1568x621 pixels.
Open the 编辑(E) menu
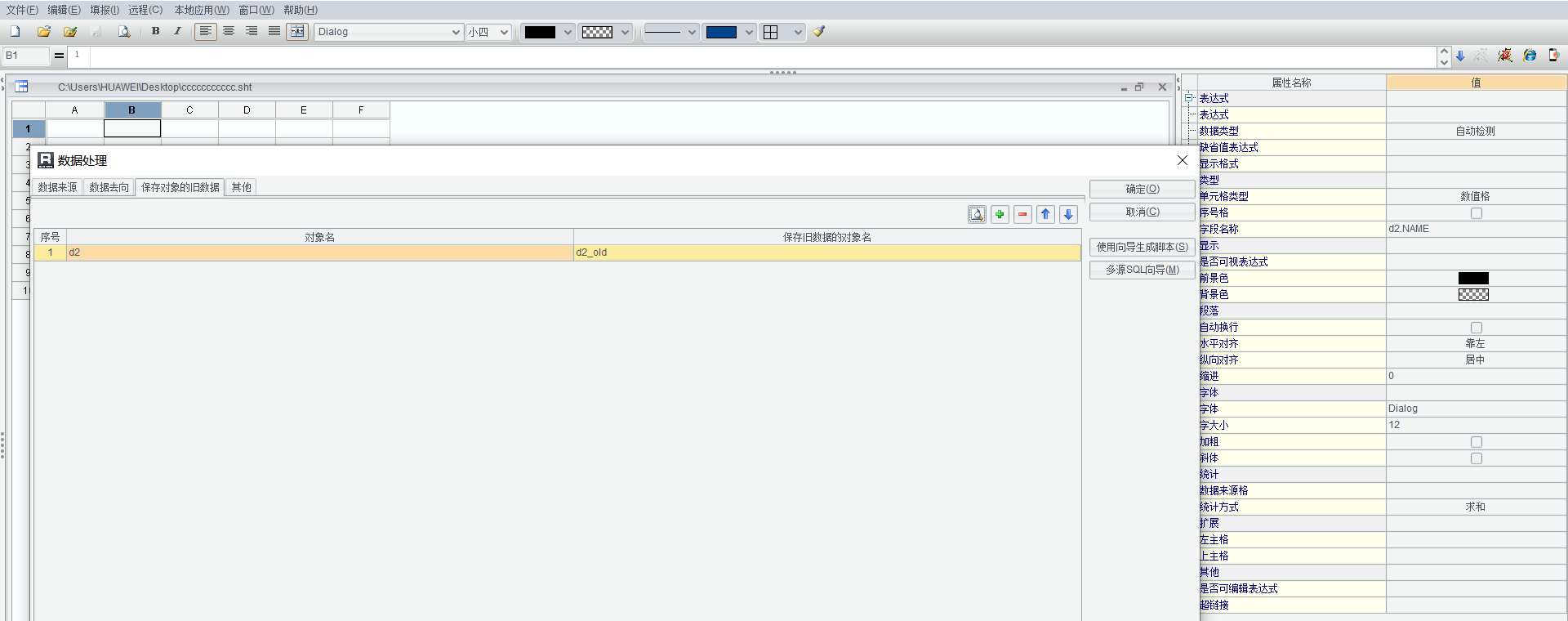64,10
